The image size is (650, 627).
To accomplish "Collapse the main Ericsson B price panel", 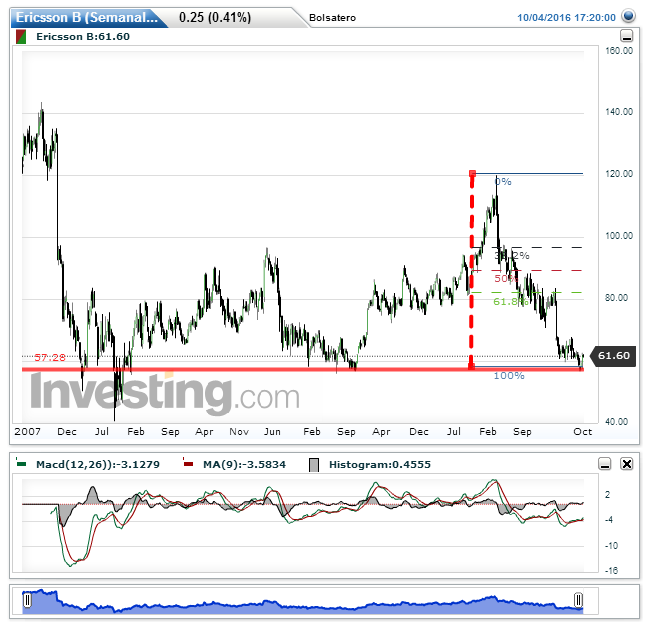I will coord(626,36).
